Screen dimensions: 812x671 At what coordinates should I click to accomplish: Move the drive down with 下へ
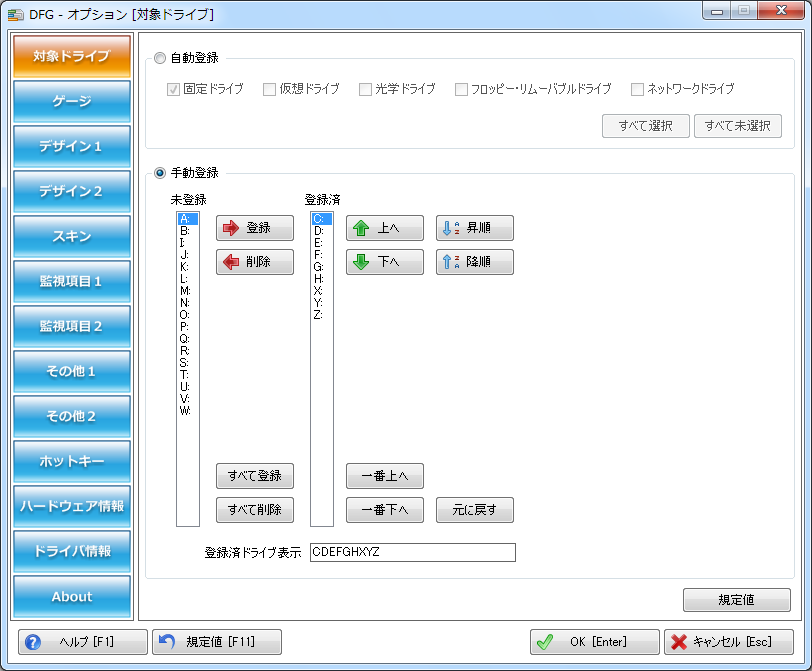click(x=385, y=262)
